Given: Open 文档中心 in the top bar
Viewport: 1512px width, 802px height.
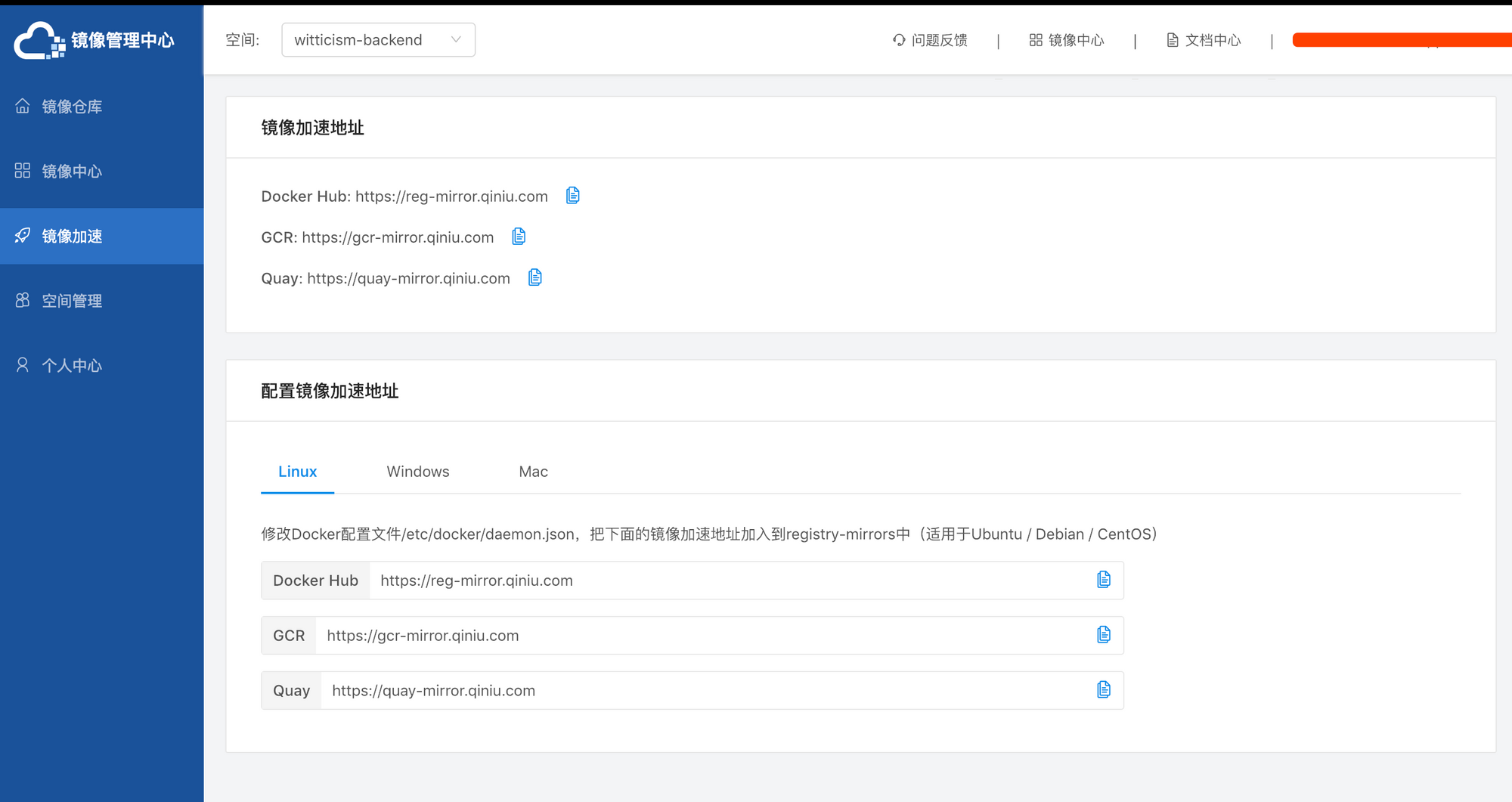Looking at the screenshot, I should [x=1204, y=40].
